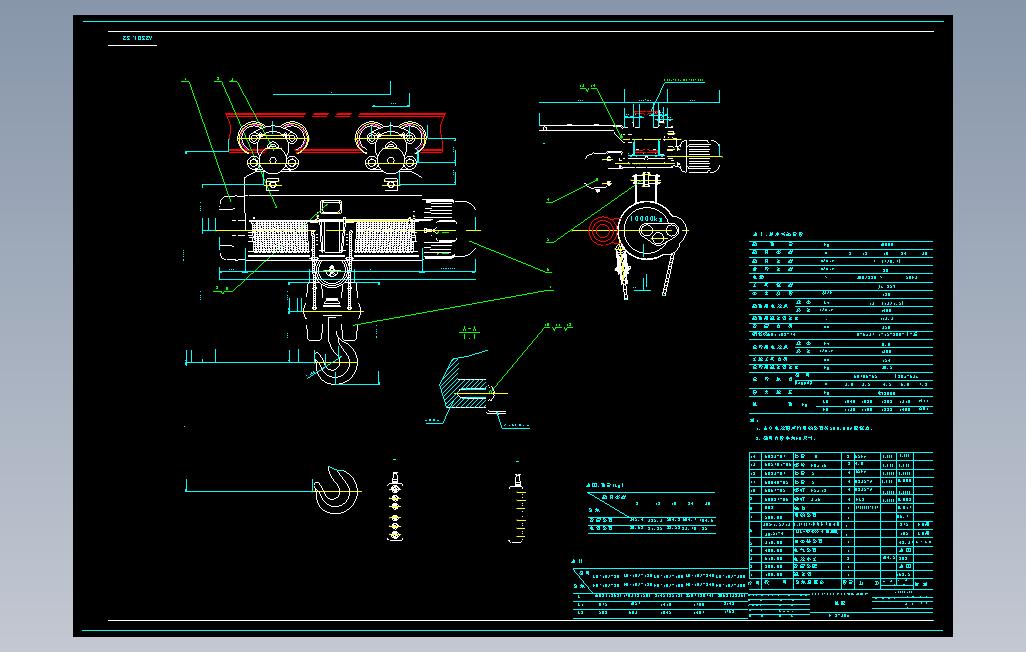Select the hatched A-A section detail
The image size is (1026, 652).
point(466,385)
